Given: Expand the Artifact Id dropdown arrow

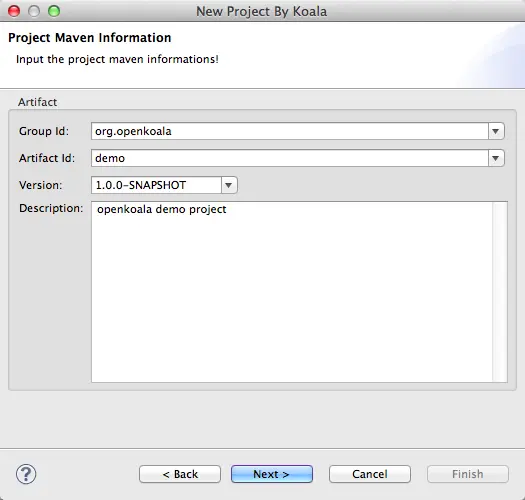Looking at the screenshot, I should pyautogui.click(x=496, y=158).
